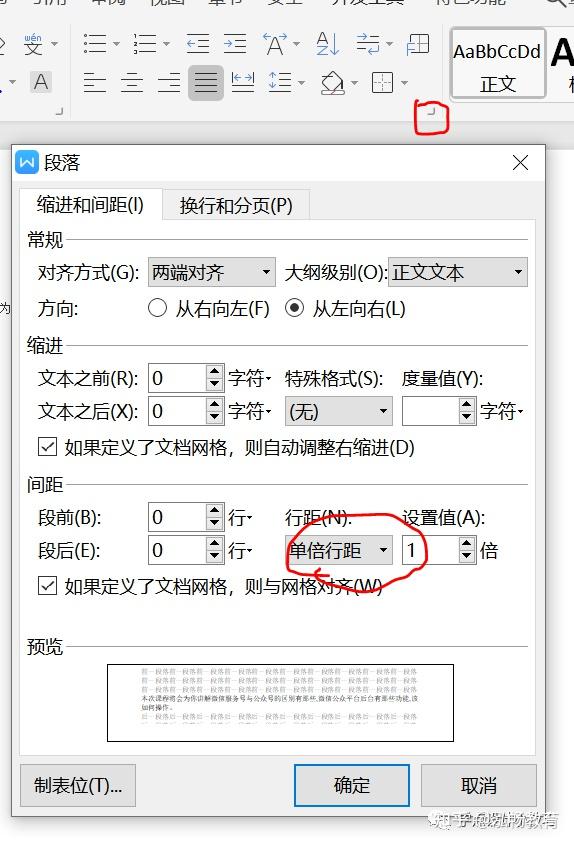Switch to 缩进和间距(I) tab
574x846 pixels.
(90, 204)
